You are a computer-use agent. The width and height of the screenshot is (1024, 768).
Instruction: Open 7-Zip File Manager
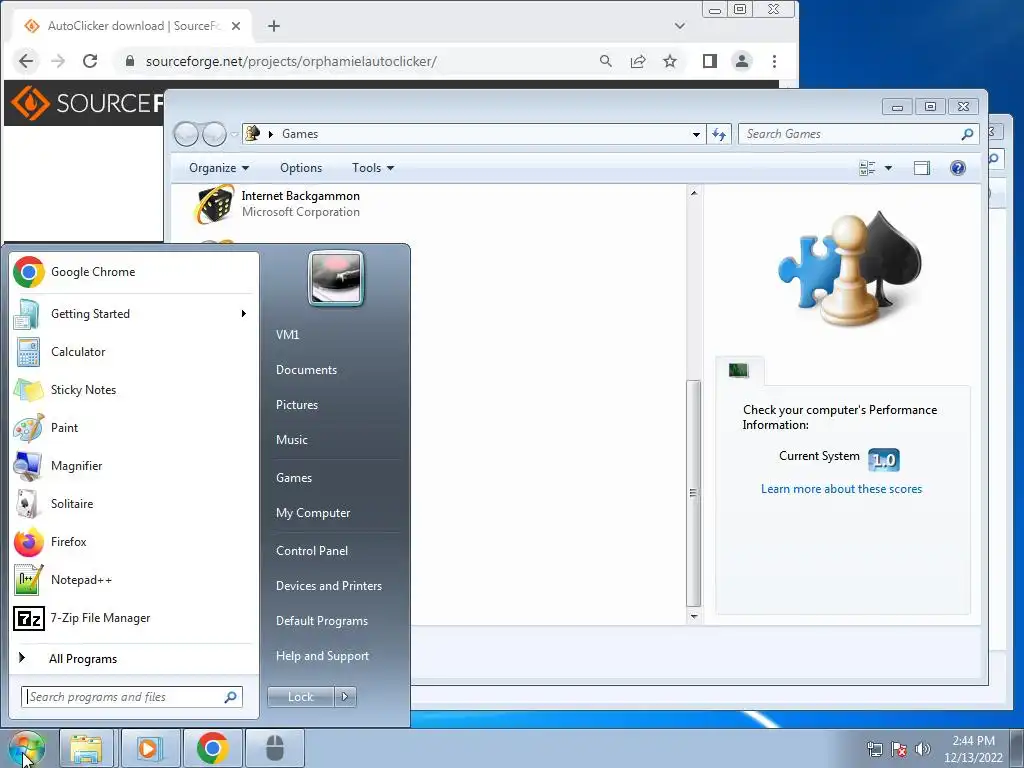tap(134, 618)
